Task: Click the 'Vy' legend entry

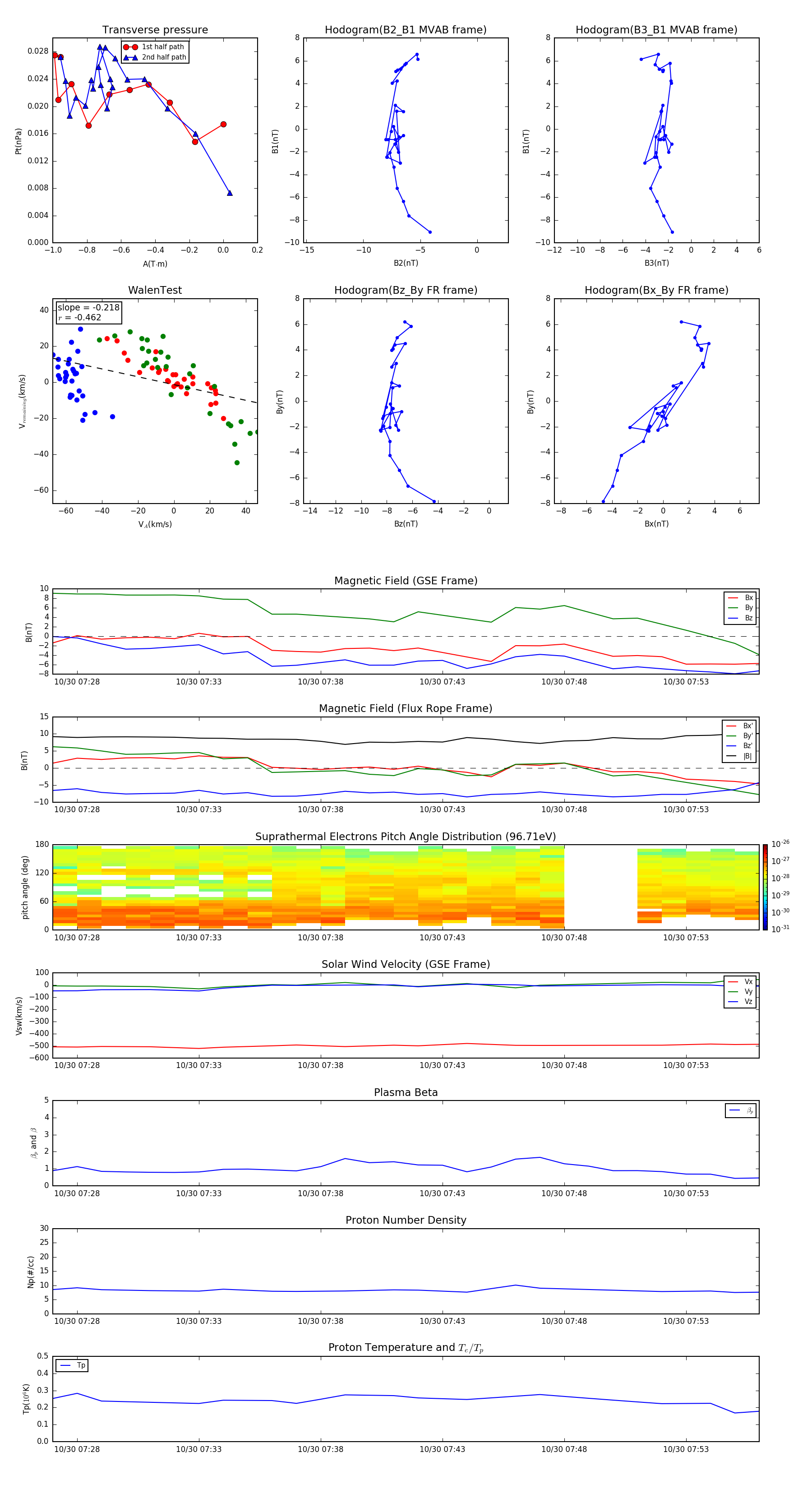Action: [740, 991]
